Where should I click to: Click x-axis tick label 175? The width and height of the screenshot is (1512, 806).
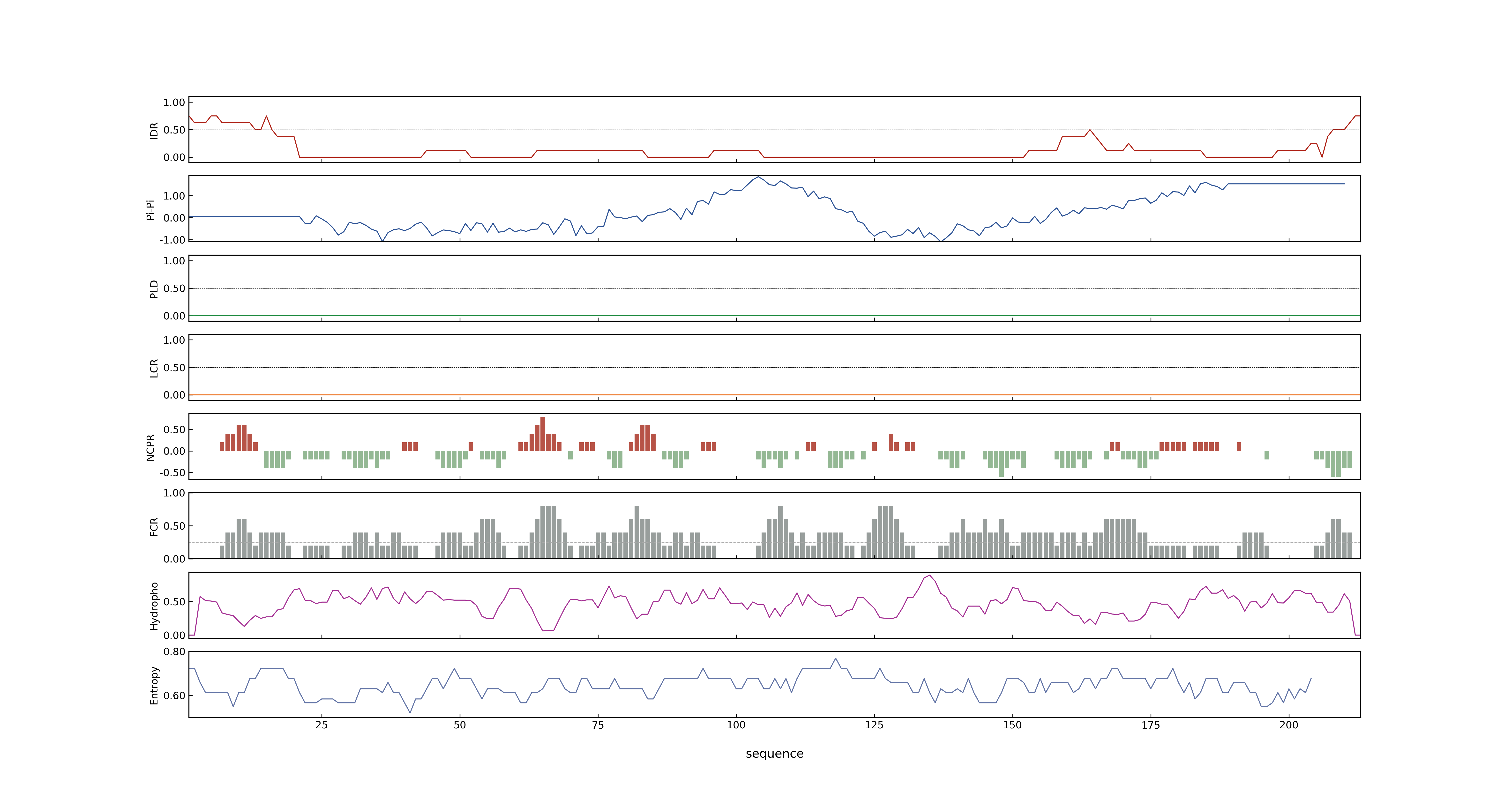tap(1150, 725)
